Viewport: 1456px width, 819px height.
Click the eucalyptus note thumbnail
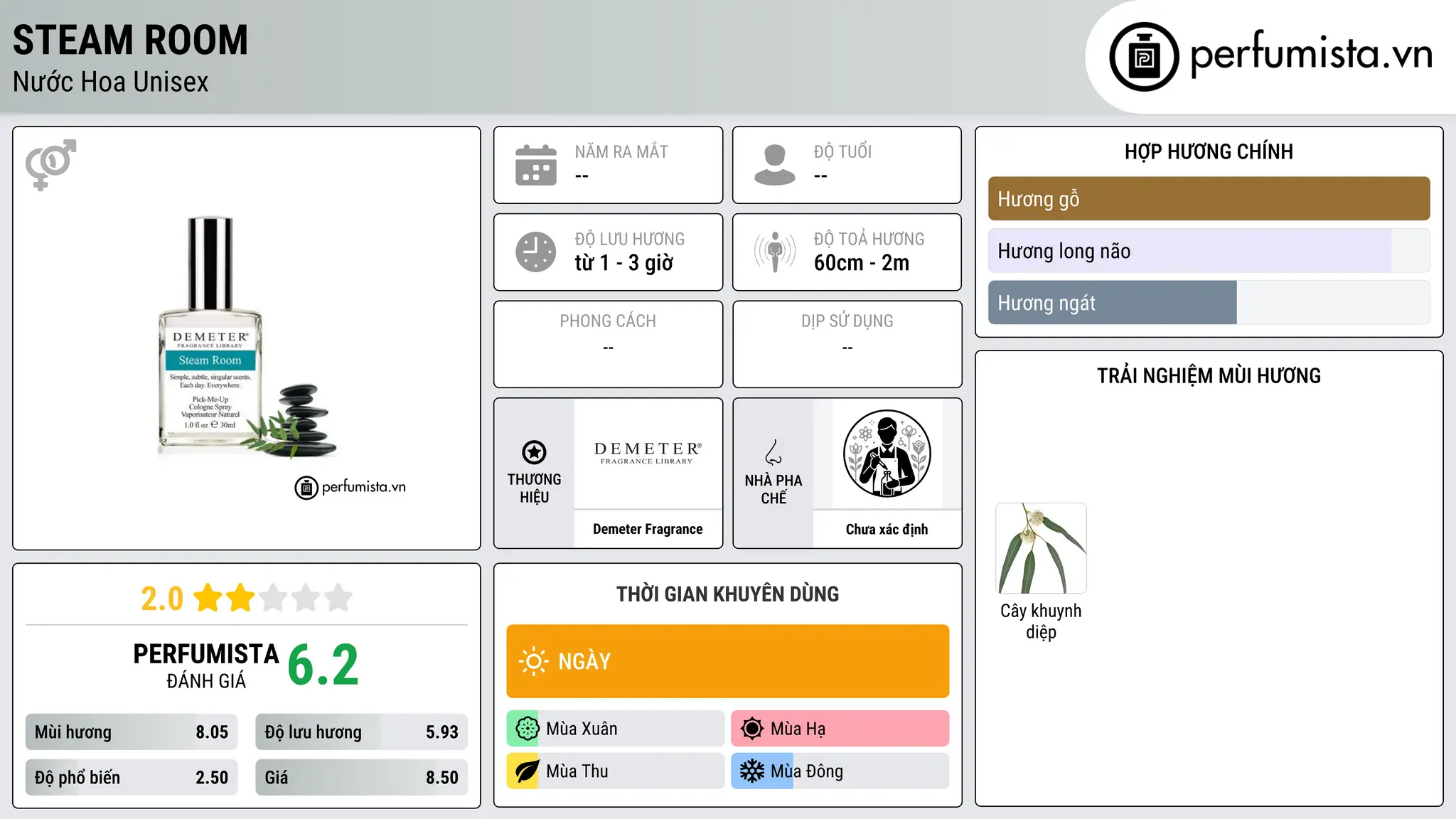tap(1041, 548)
